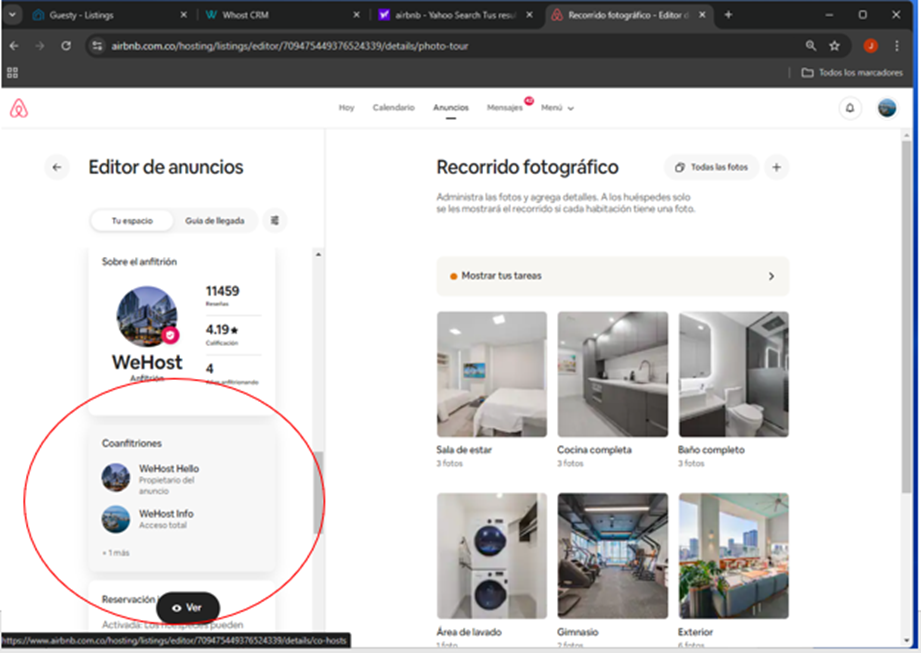Open the Chrome three-dot menu
Image resolution: width=921 pixels, height=653 pixels.
click(896, 46)
